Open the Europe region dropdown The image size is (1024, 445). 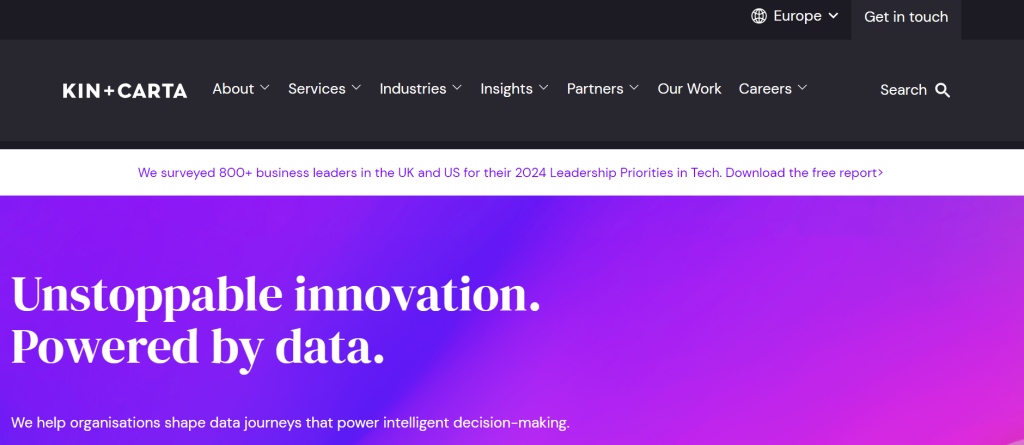click(797, 16)
